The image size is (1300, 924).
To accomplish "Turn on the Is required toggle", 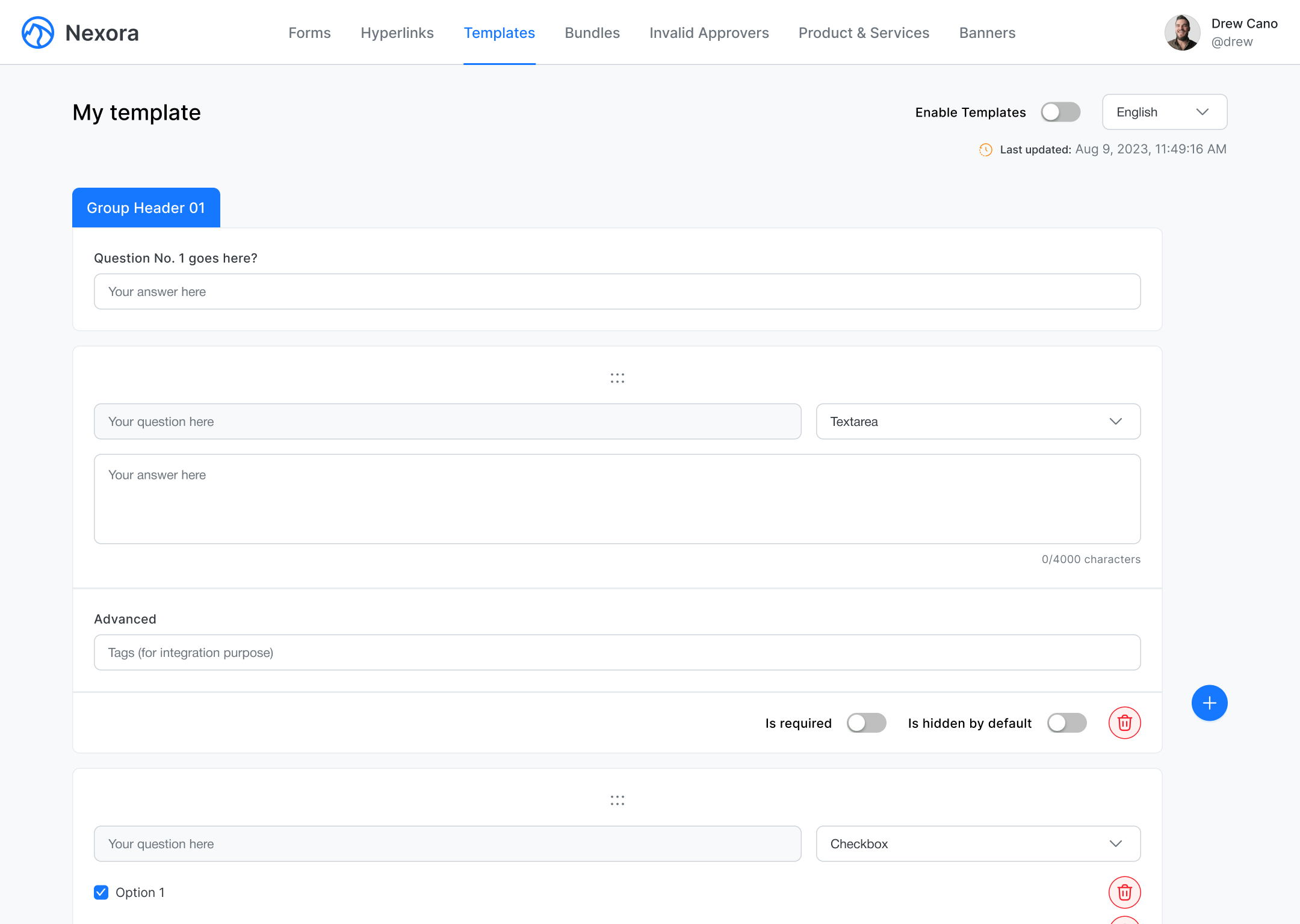I will (x=867, y=723).
